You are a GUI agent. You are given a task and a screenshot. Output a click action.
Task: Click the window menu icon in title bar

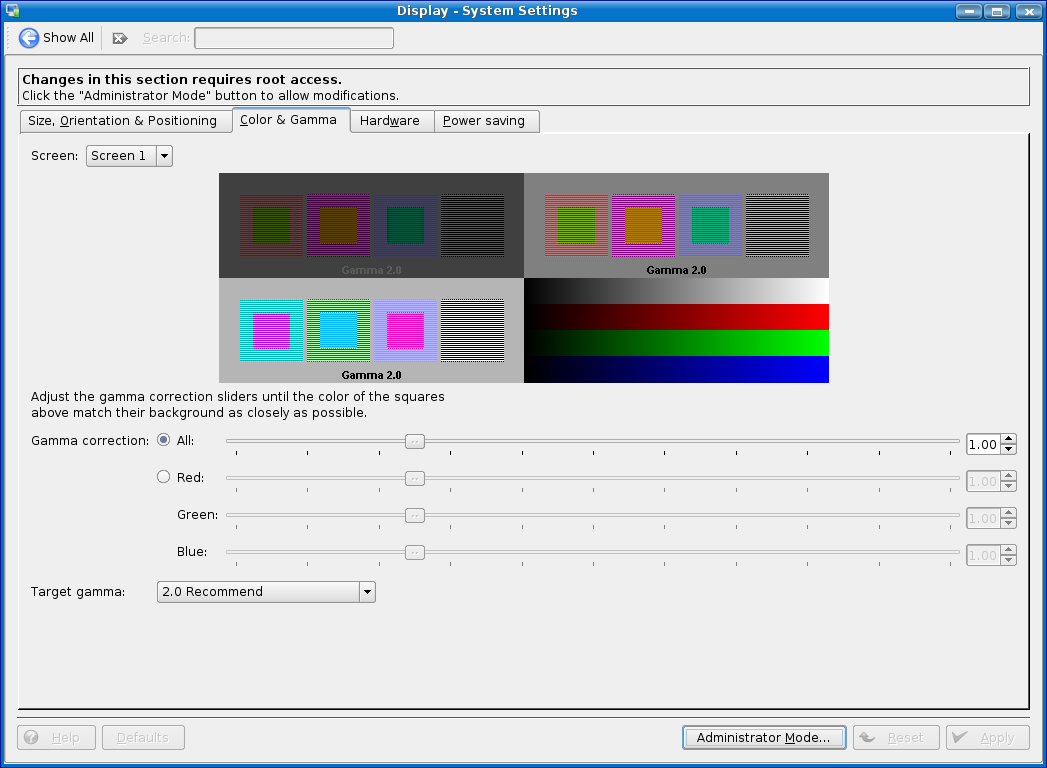[x=13, y=11]
